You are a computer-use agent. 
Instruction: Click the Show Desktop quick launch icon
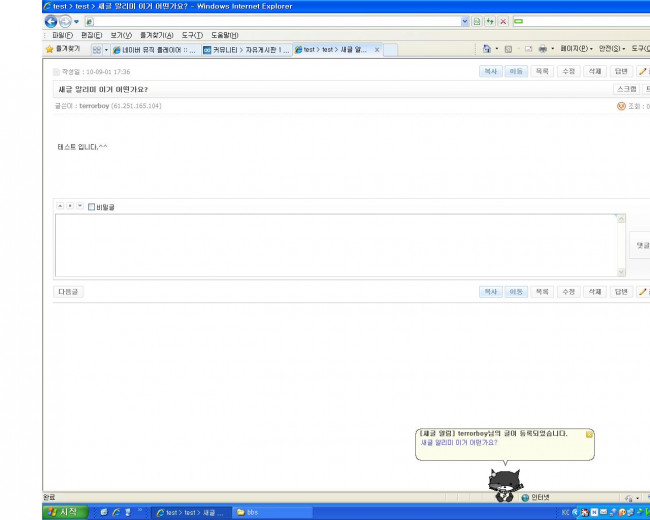(104, 512)
